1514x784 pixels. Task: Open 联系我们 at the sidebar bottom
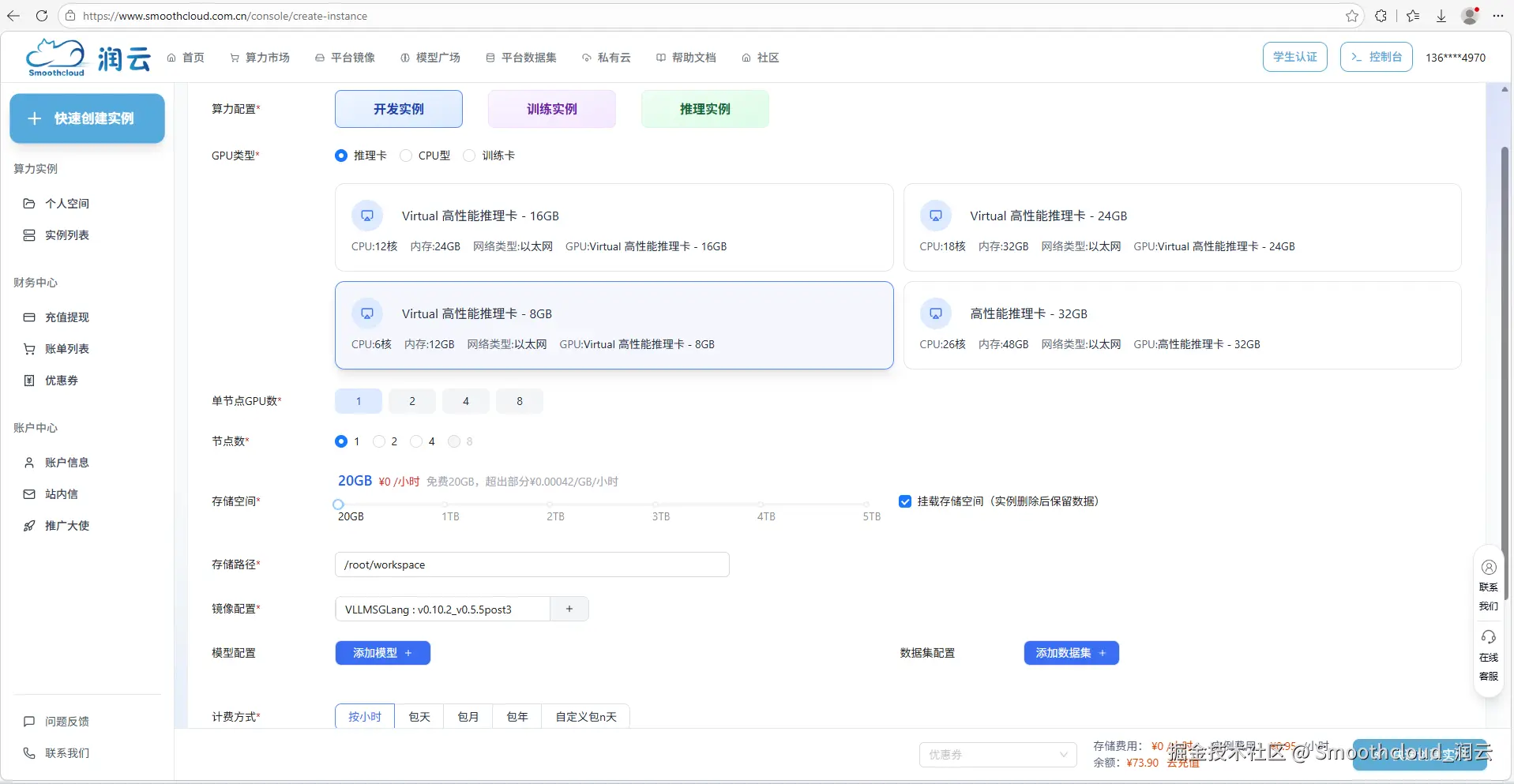tap(67, 753)
